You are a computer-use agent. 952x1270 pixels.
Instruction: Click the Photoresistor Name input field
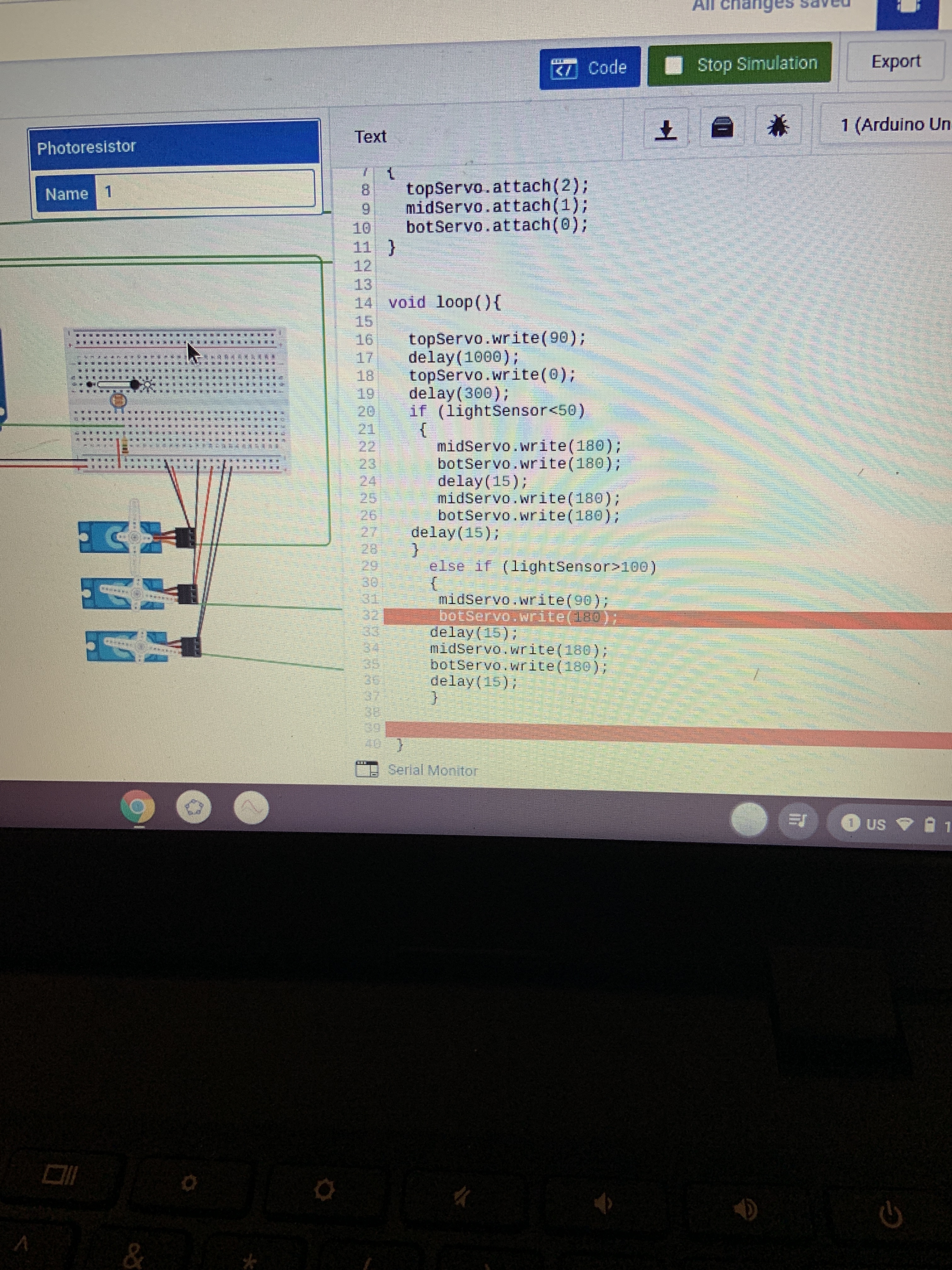pos(206,190)
